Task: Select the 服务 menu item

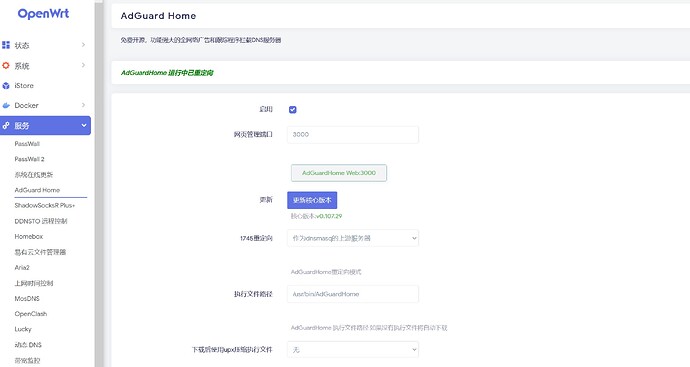Action: tap(45, 125)
